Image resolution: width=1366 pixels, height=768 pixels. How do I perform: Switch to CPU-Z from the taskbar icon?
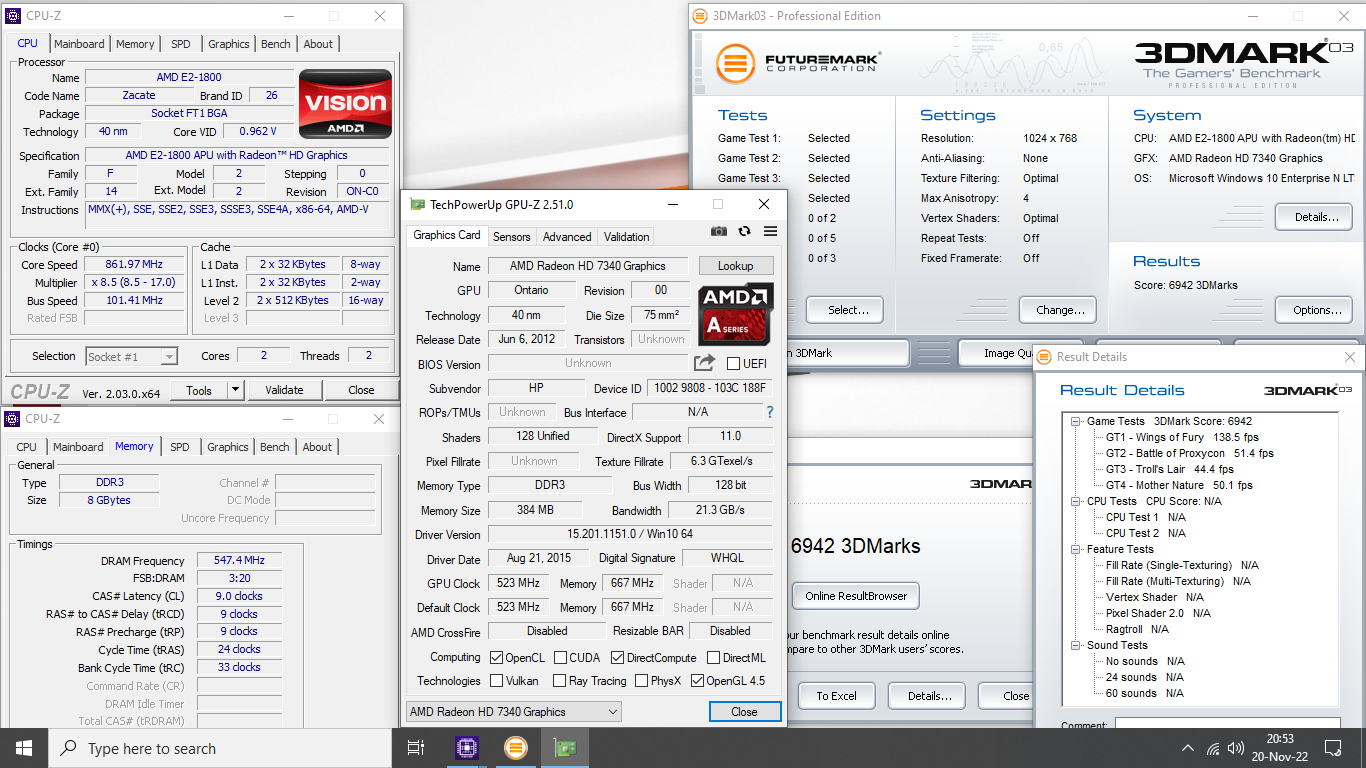[466, 748]
